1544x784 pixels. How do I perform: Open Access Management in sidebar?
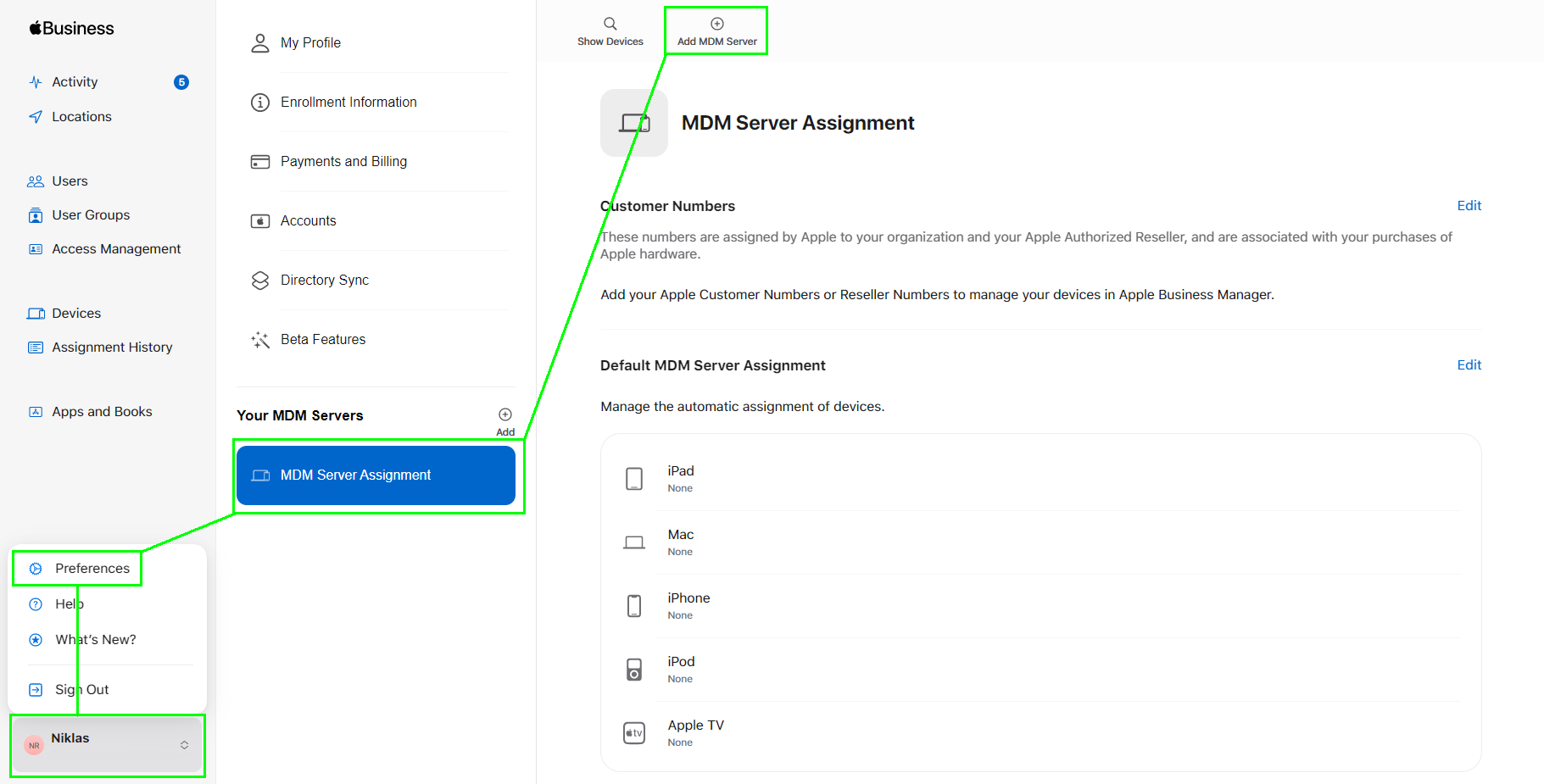[x=116, y=249]
